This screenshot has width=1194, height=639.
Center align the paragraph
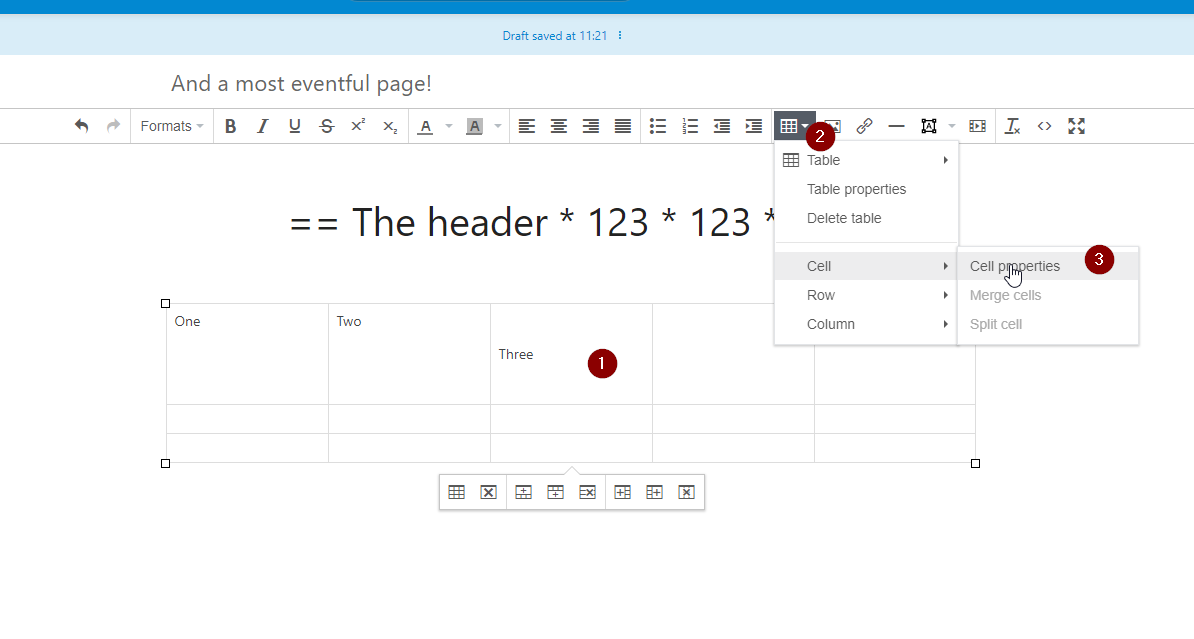(558, 125)
